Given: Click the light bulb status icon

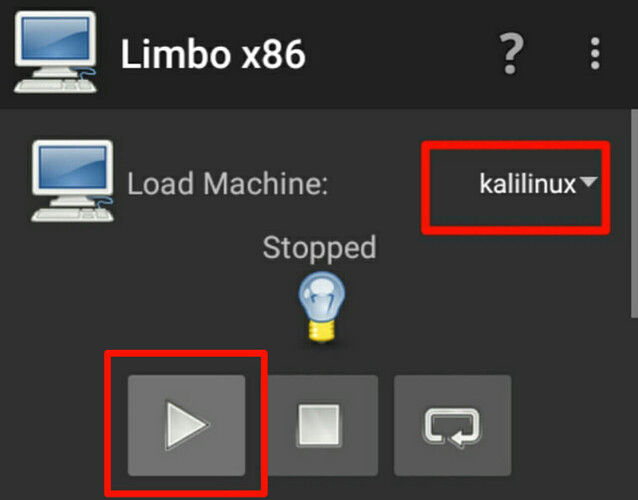Looking at the screenshot, I should click(322, 307).
